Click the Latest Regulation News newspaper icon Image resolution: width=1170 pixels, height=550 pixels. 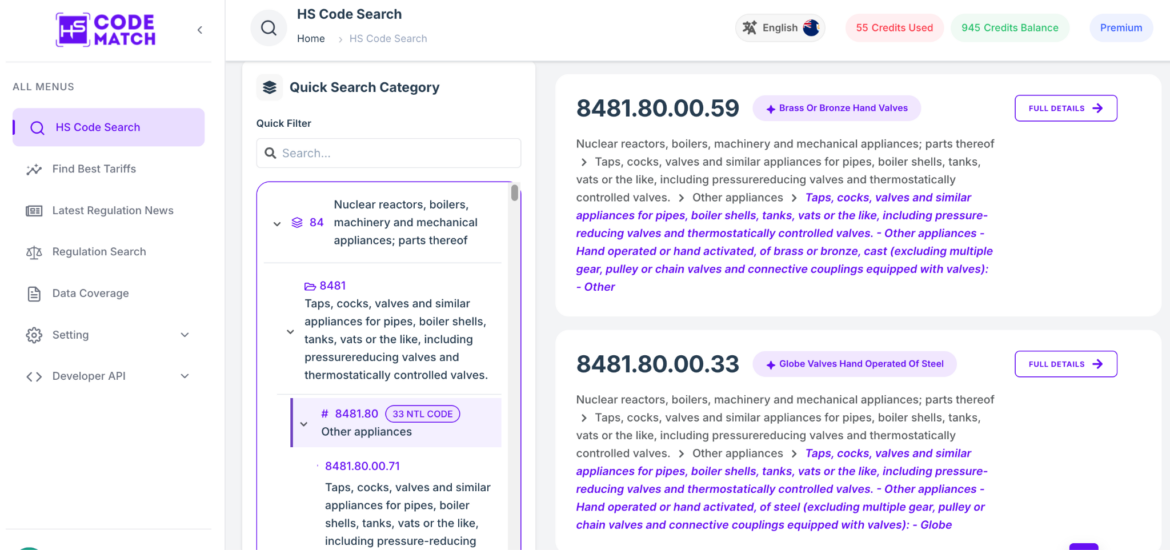(34, 210)
